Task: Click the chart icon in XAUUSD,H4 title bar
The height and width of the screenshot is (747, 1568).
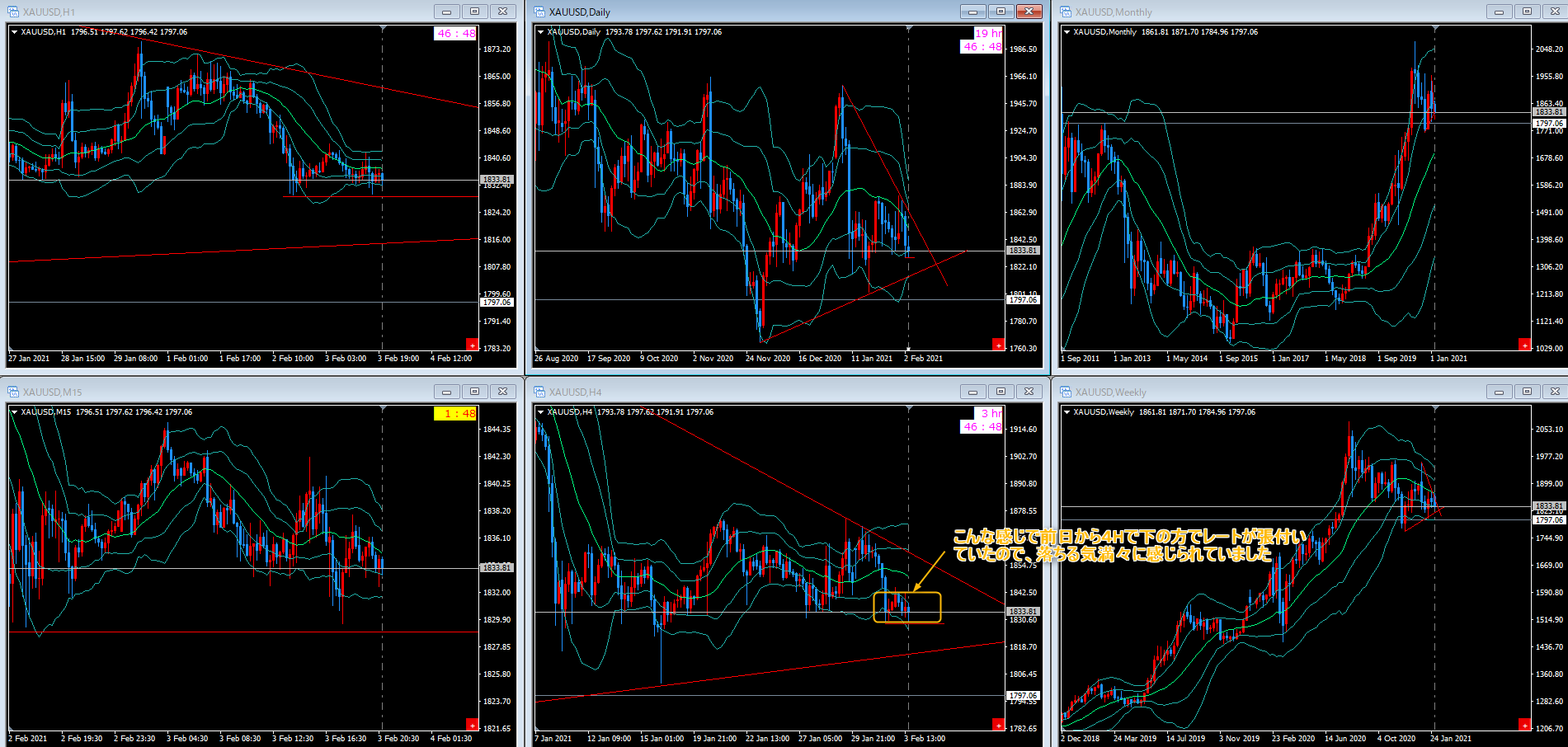Action: (540, 392)
